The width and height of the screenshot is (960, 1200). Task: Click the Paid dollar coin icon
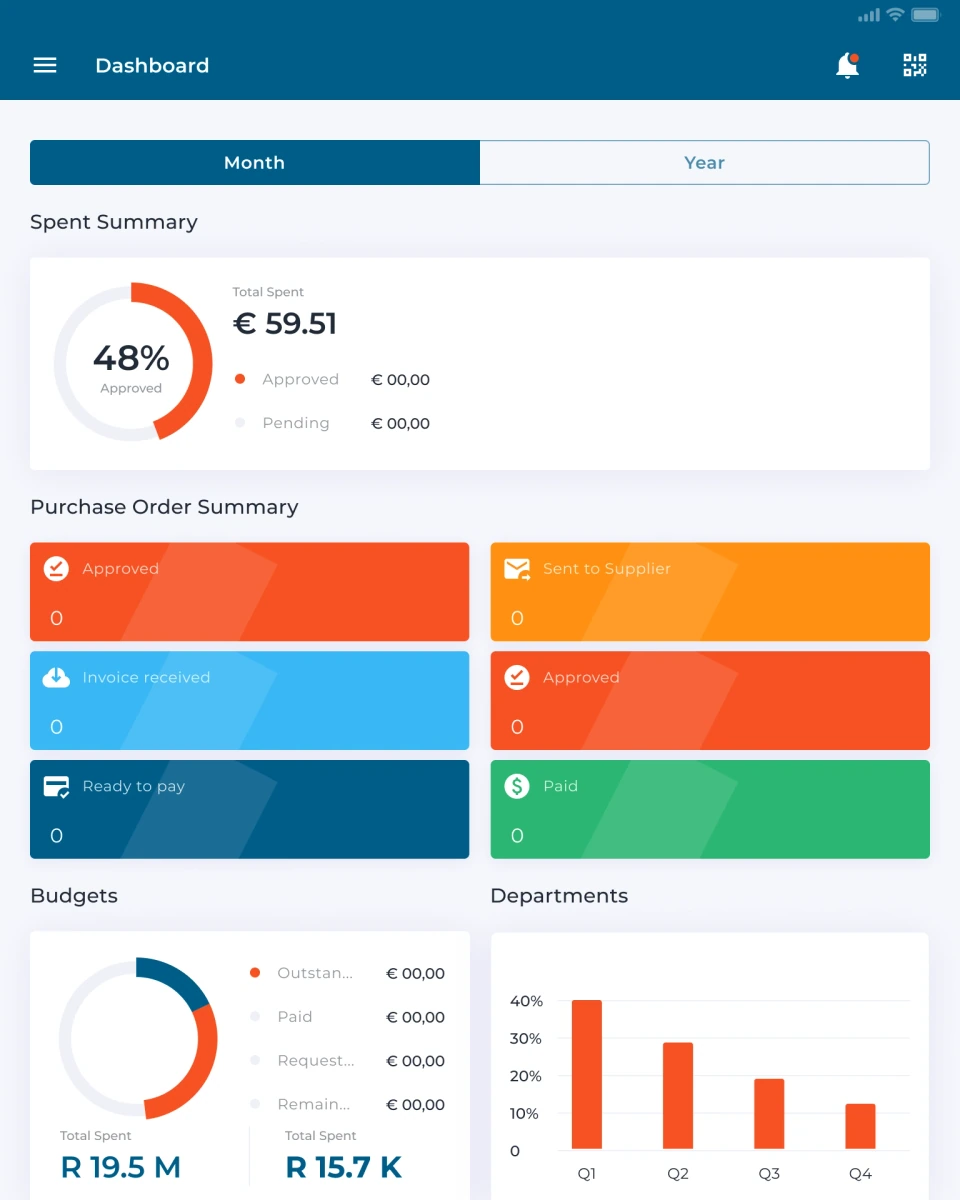coord(517,787)
